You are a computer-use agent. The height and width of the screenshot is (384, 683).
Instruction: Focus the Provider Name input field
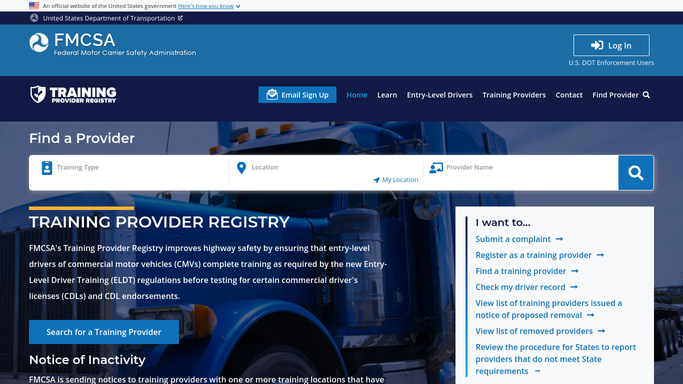click(521, 173)
